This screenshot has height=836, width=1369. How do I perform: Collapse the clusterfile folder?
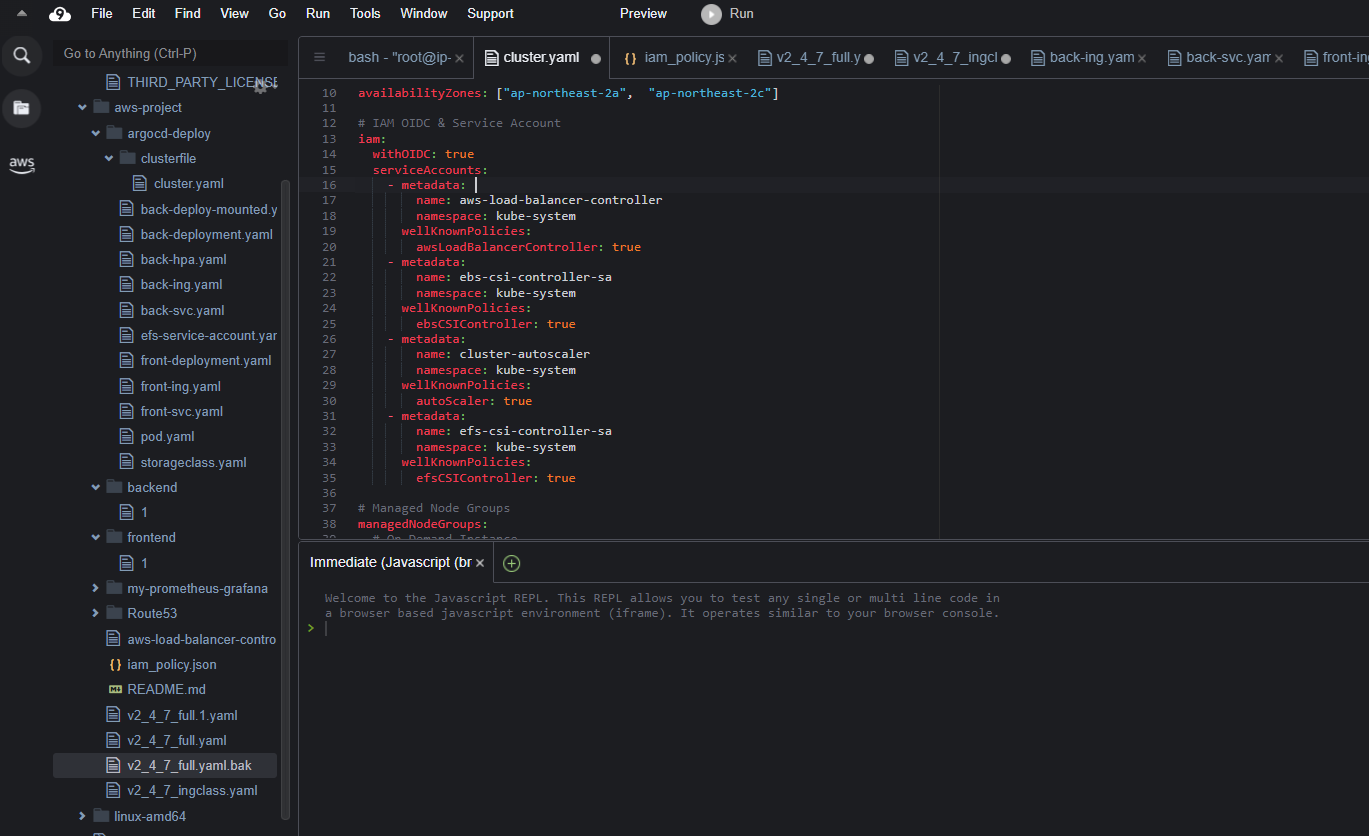[x=109, y=158]
